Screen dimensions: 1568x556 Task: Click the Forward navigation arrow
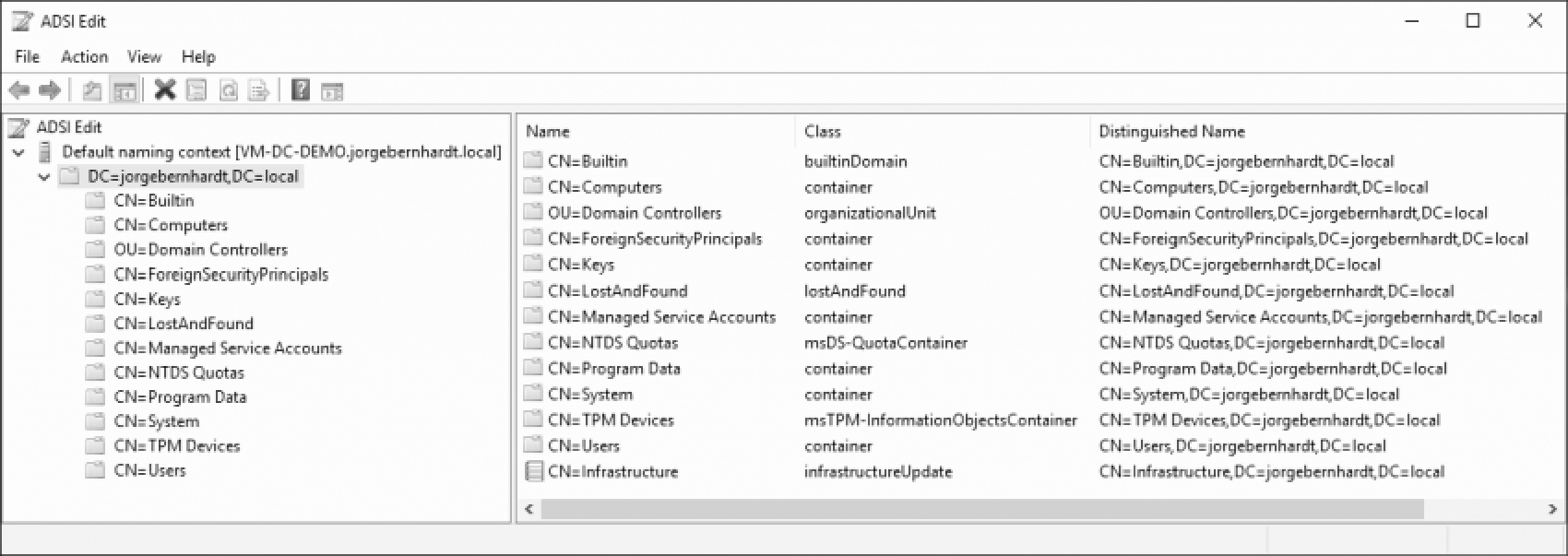(48, 90)
